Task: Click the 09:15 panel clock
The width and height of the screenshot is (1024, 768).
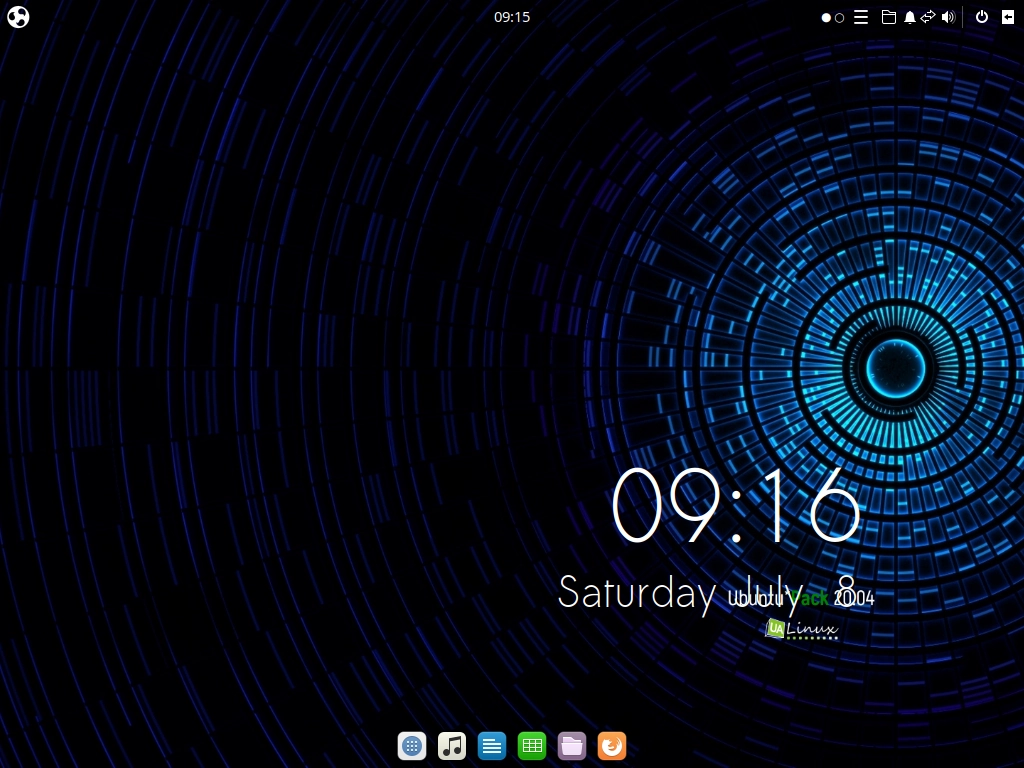Action: point(512,17)
